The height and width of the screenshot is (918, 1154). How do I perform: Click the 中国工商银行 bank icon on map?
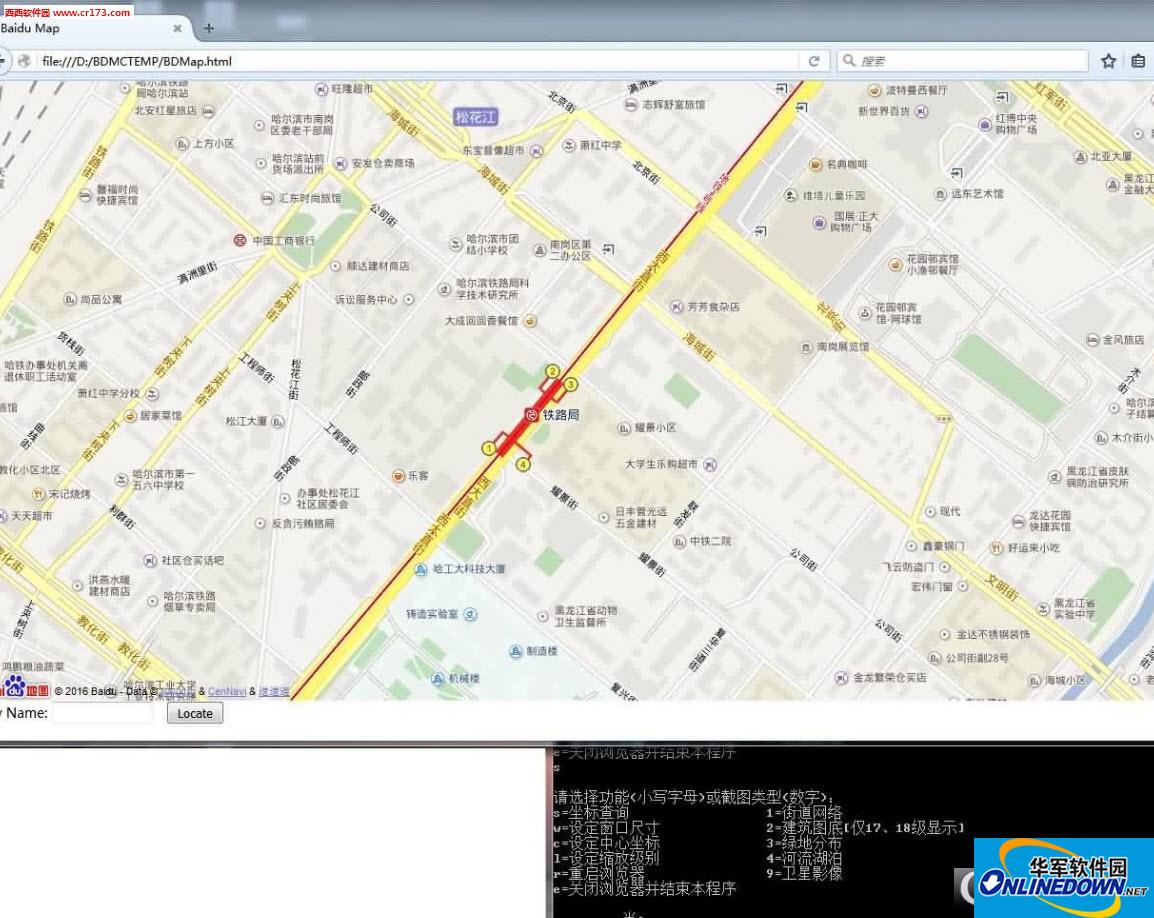click(x=240, y=240)
